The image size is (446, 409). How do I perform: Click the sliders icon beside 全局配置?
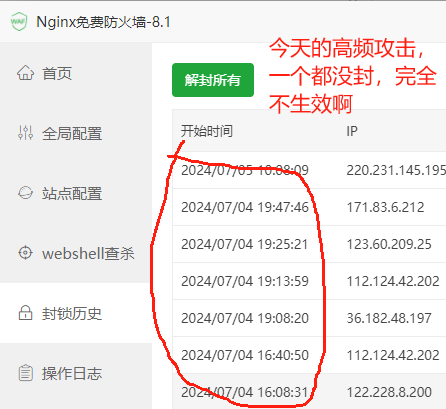coord(25,133)
